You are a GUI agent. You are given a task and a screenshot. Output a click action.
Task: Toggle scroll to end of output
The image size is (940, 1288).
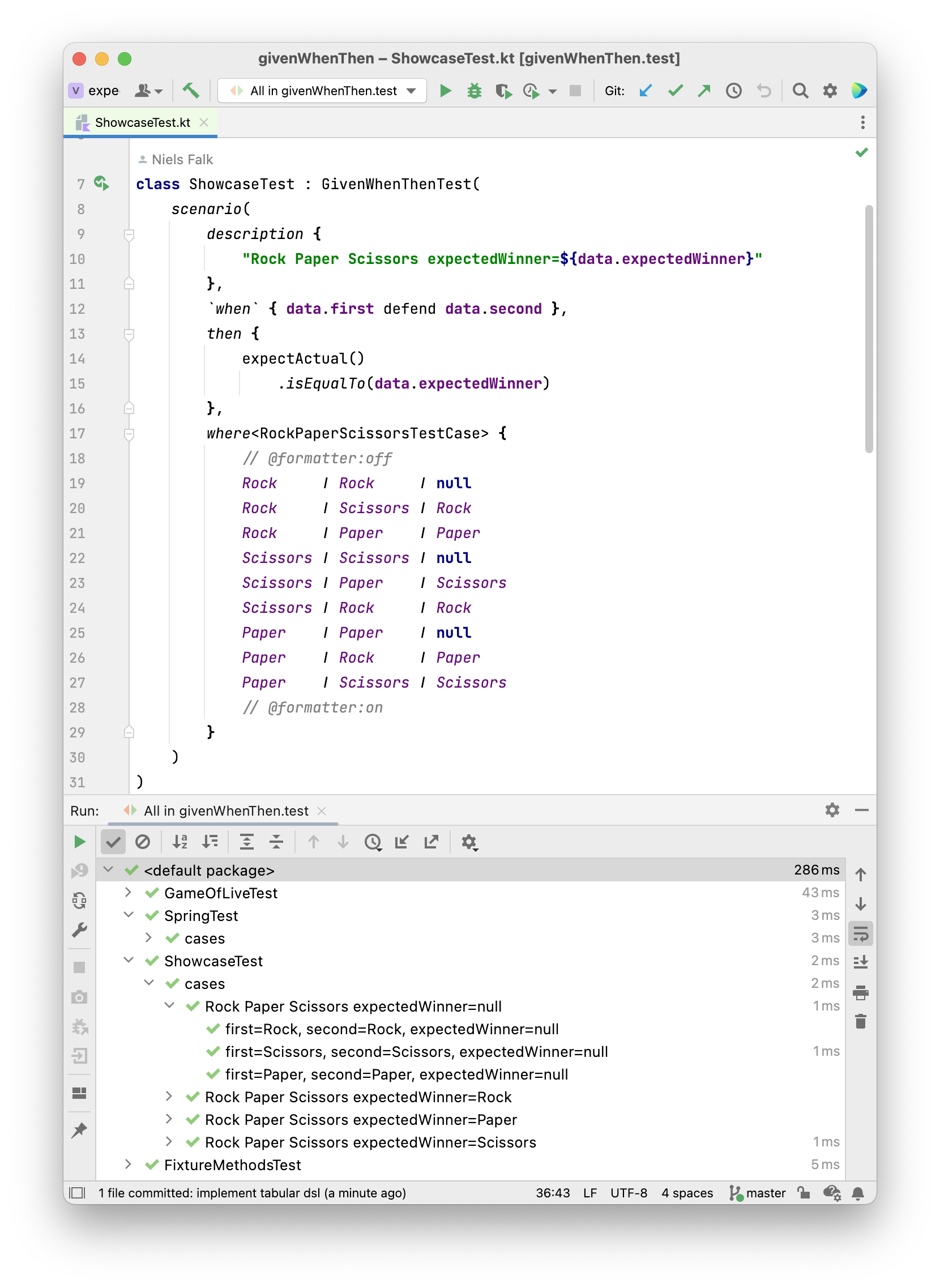coord(860,962)
